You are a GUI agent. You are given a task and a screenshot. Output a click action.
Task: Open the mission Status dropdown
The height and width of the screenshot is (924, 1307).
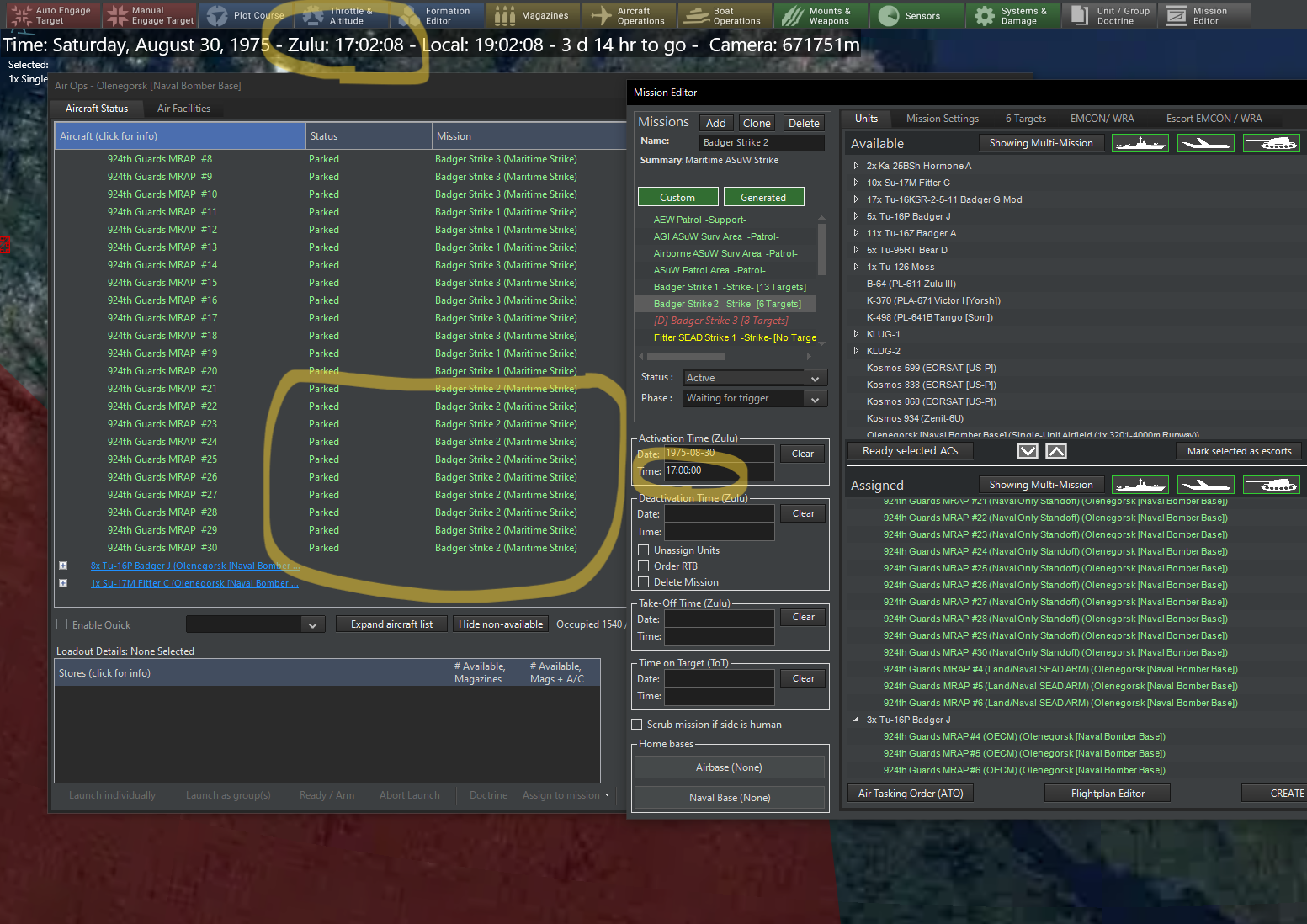pos(755,378)
